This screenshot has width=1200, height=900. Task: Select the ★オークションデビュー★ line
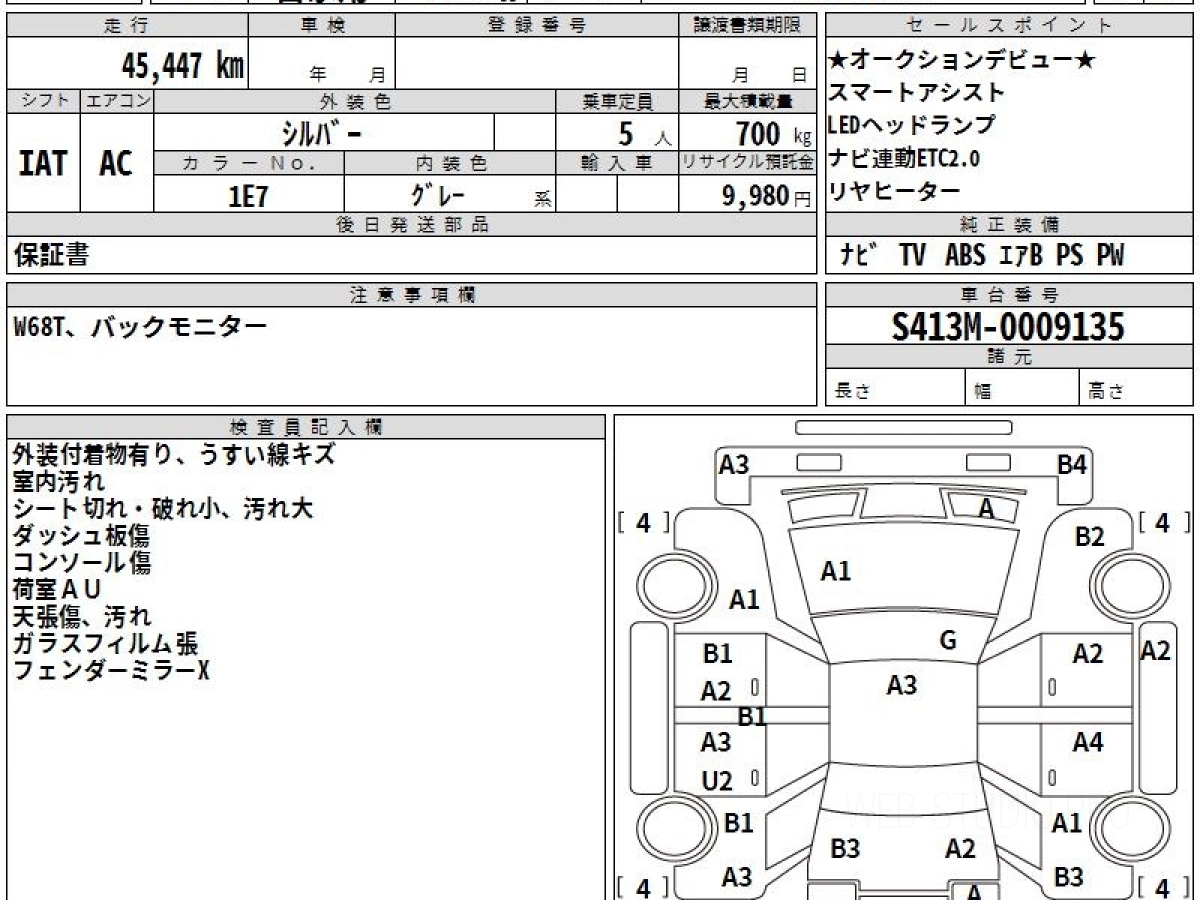962,60
